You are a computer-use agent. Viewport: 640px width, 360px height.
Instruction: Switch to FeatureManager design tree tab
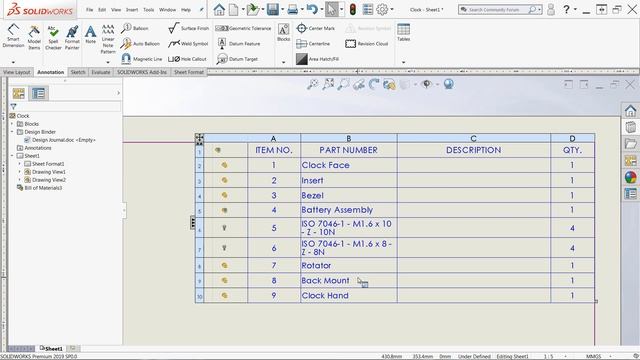pyautogui.click(x=18, y=93)
